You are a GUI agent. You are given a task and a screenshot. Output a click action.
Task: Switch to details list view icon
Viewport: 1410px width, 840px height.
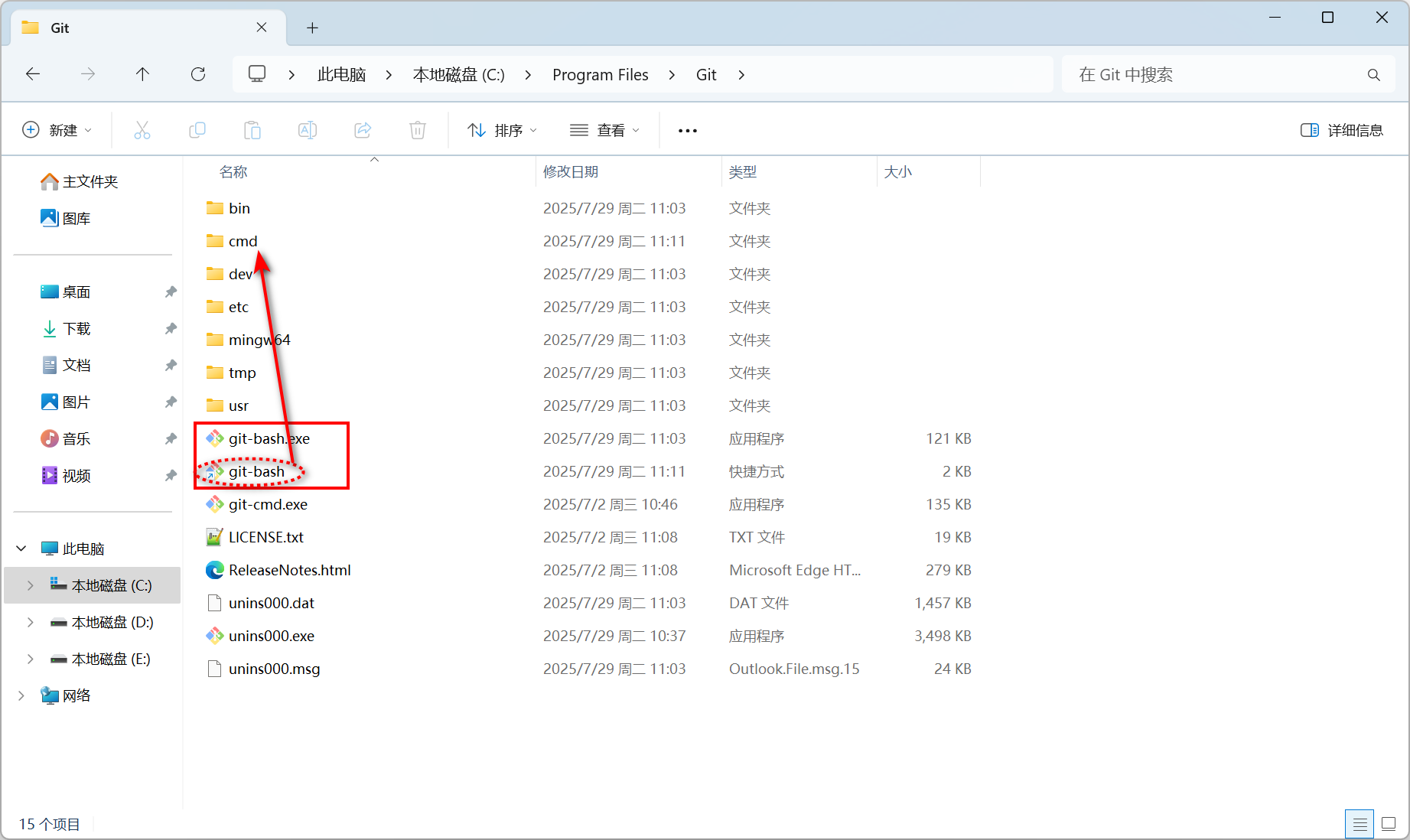click(1360, 824)
